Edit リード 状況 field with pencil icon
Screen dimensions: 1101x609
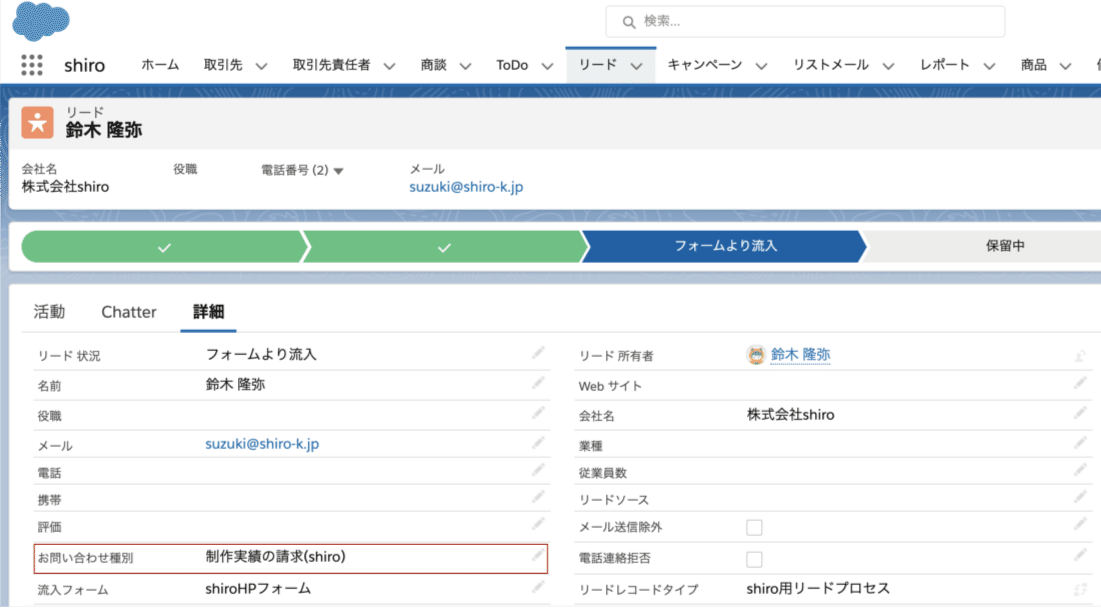pyautogui.click(x=538, y=353)
